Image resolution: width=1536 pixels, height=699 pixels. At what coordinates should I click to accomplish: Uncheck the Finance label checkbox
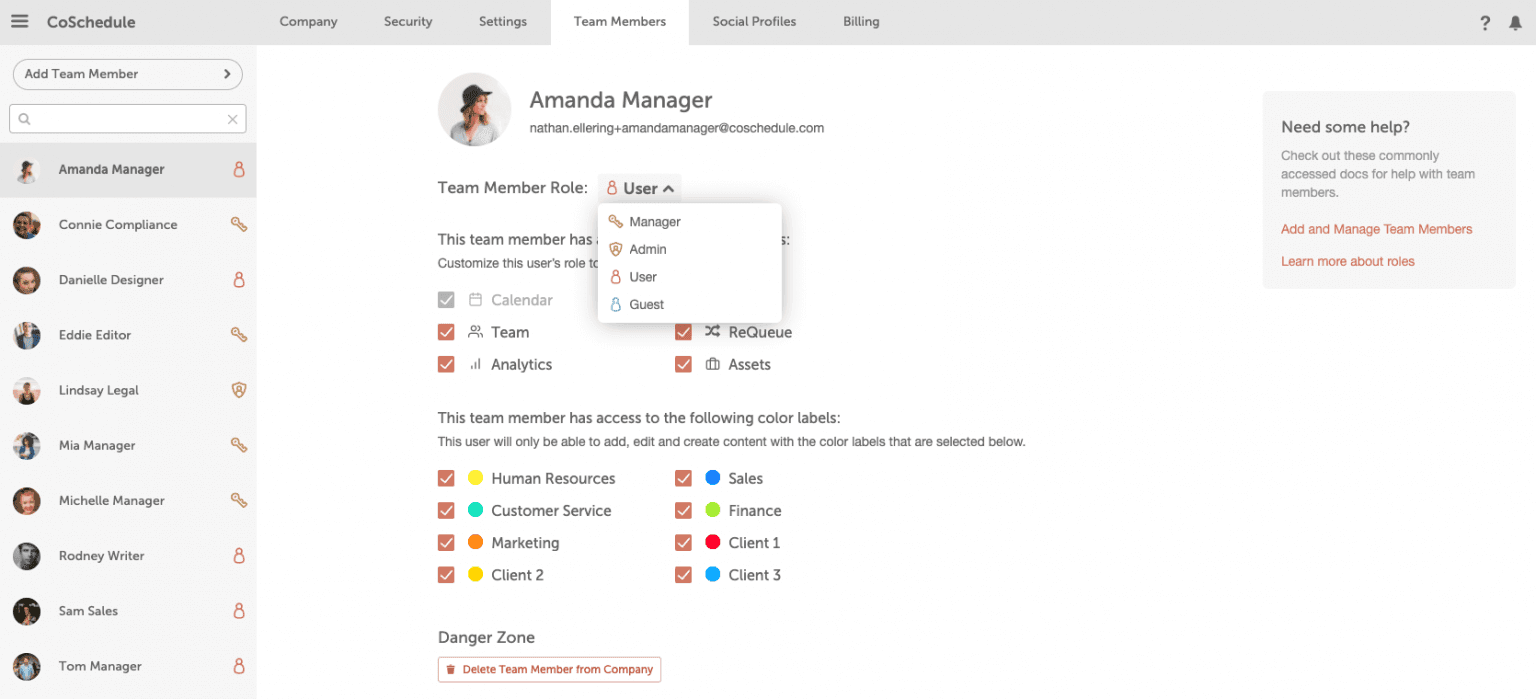pos(683,510)
